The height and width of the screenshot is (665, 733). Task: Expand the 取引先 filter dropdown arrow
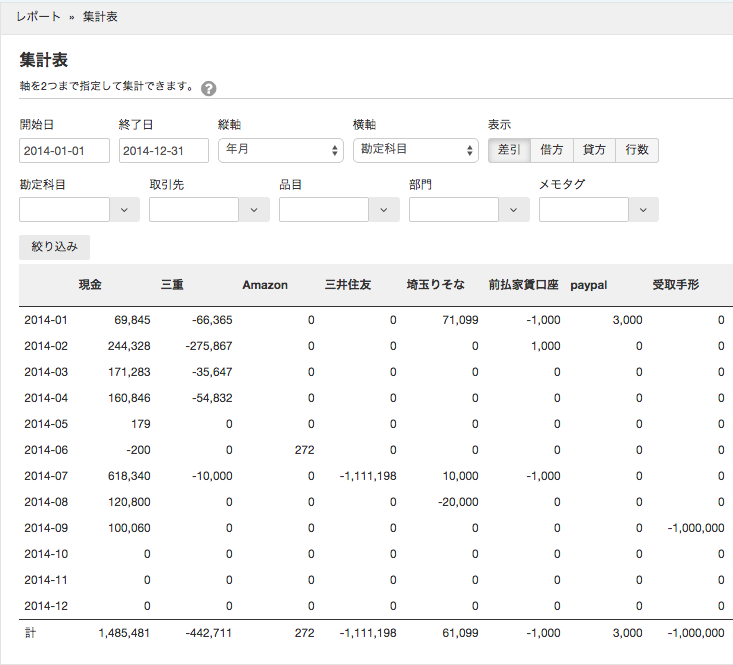(x=254, y=209)
